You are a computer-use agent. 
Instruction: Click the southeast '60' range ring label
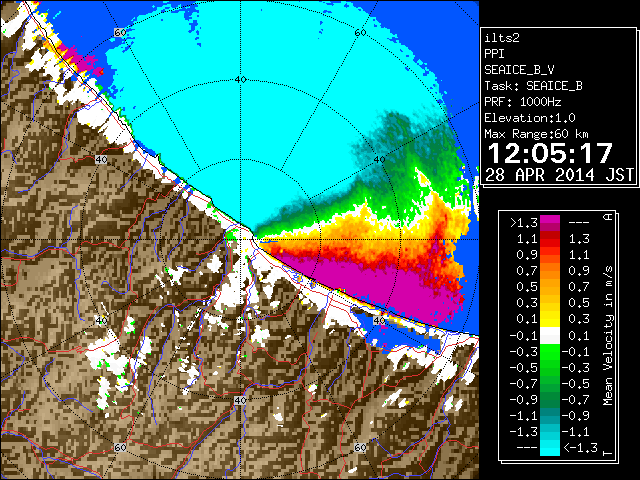click(360, 447)
